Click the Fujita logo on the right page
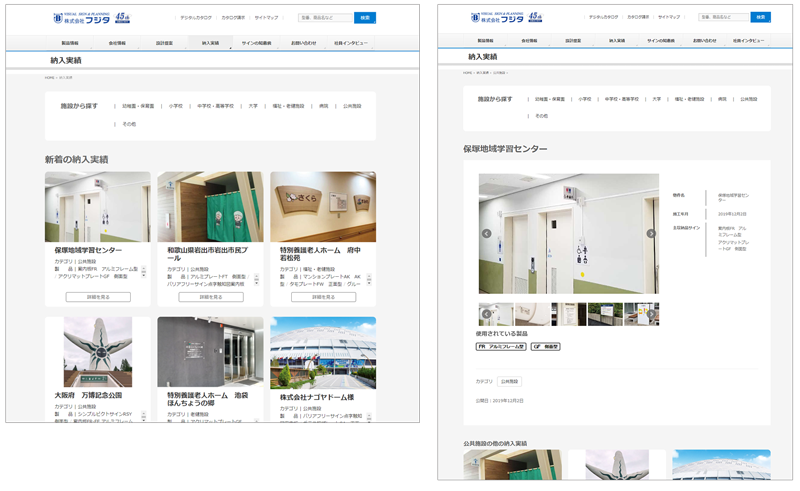 [497, 18]
